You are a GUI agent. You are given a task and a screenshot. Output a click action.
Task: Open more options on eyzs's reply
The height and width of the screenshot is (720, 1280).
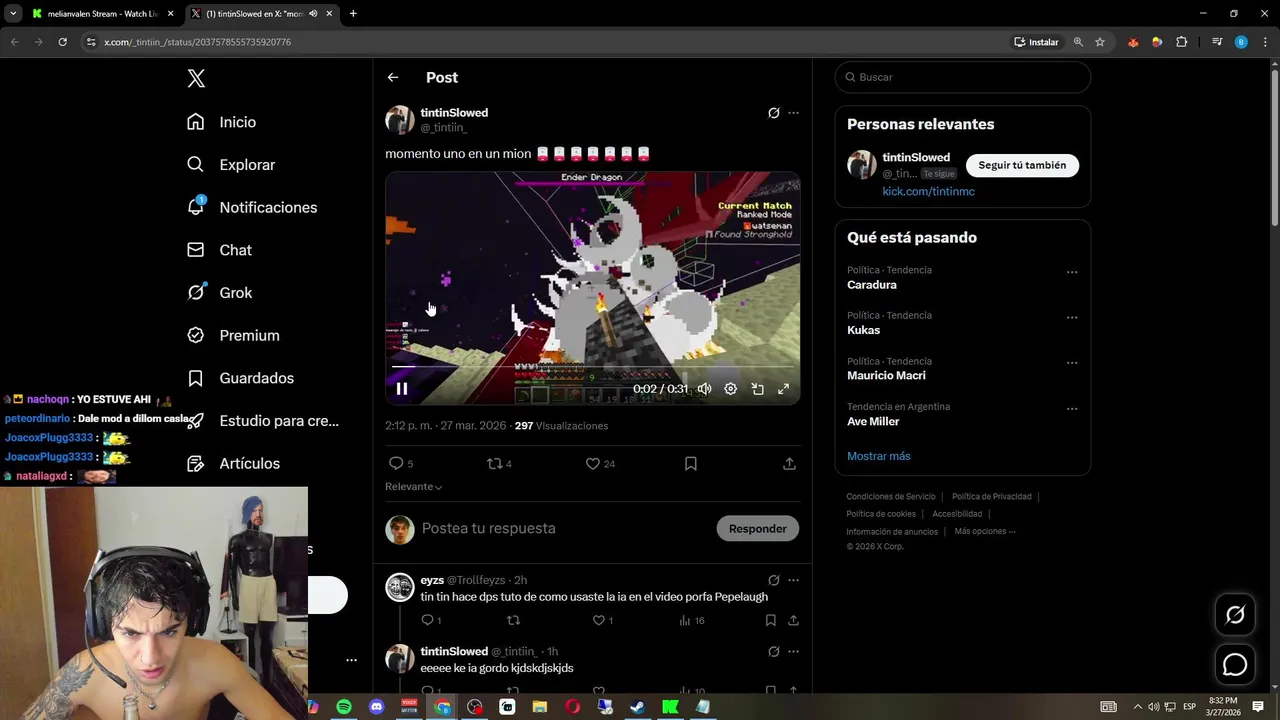tap(794, 580)
